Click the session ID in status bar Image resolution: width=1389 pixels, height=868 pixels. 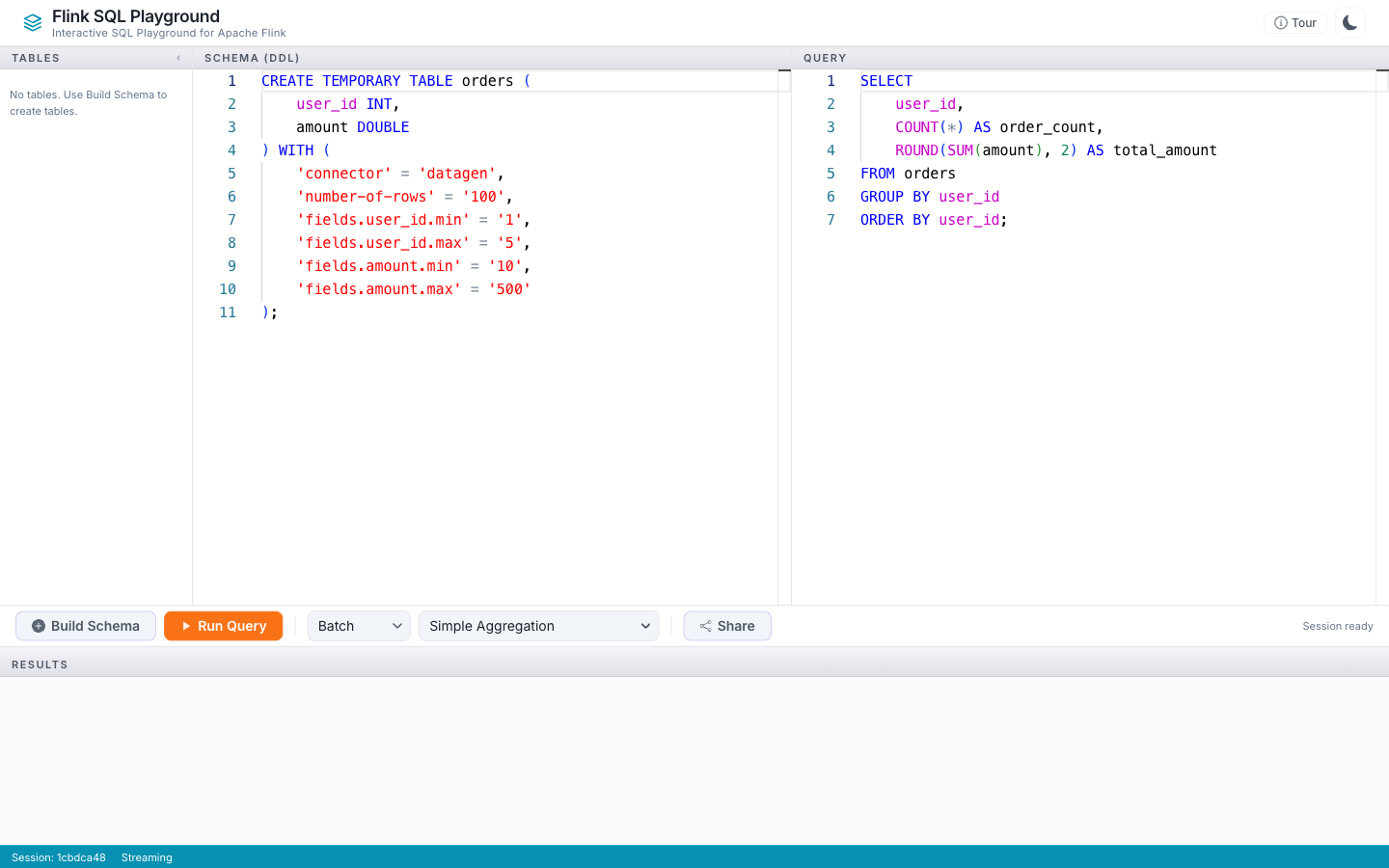pos(59,857)
